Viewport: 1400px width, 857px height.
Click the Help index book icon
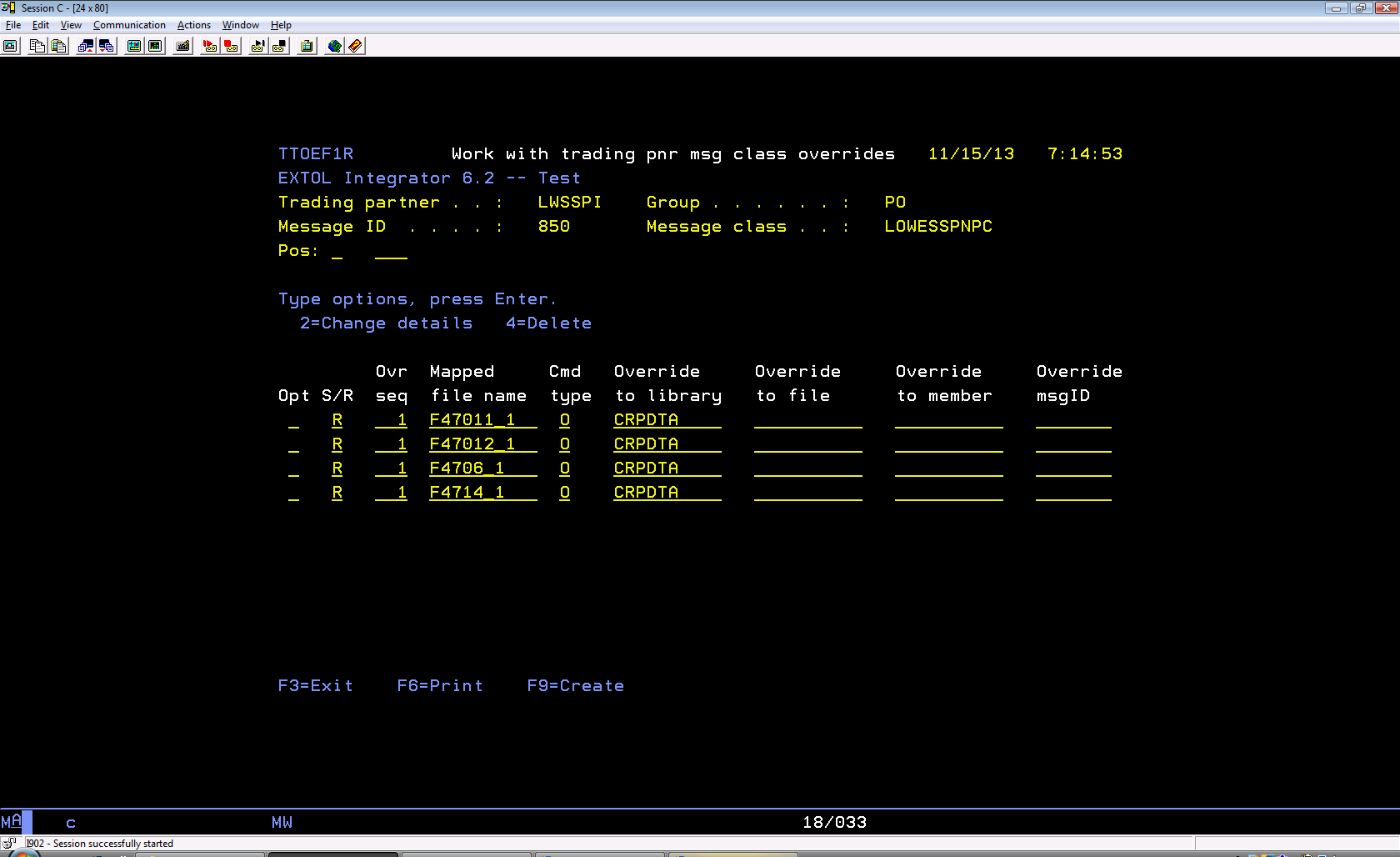(x=356, y=46)
